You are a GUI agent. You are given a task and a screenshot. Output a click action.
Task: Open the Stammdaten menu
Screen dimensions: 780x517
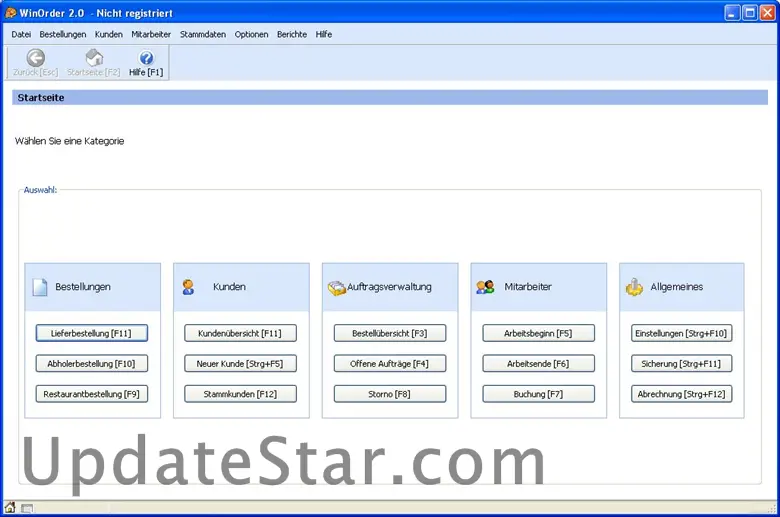202,34
